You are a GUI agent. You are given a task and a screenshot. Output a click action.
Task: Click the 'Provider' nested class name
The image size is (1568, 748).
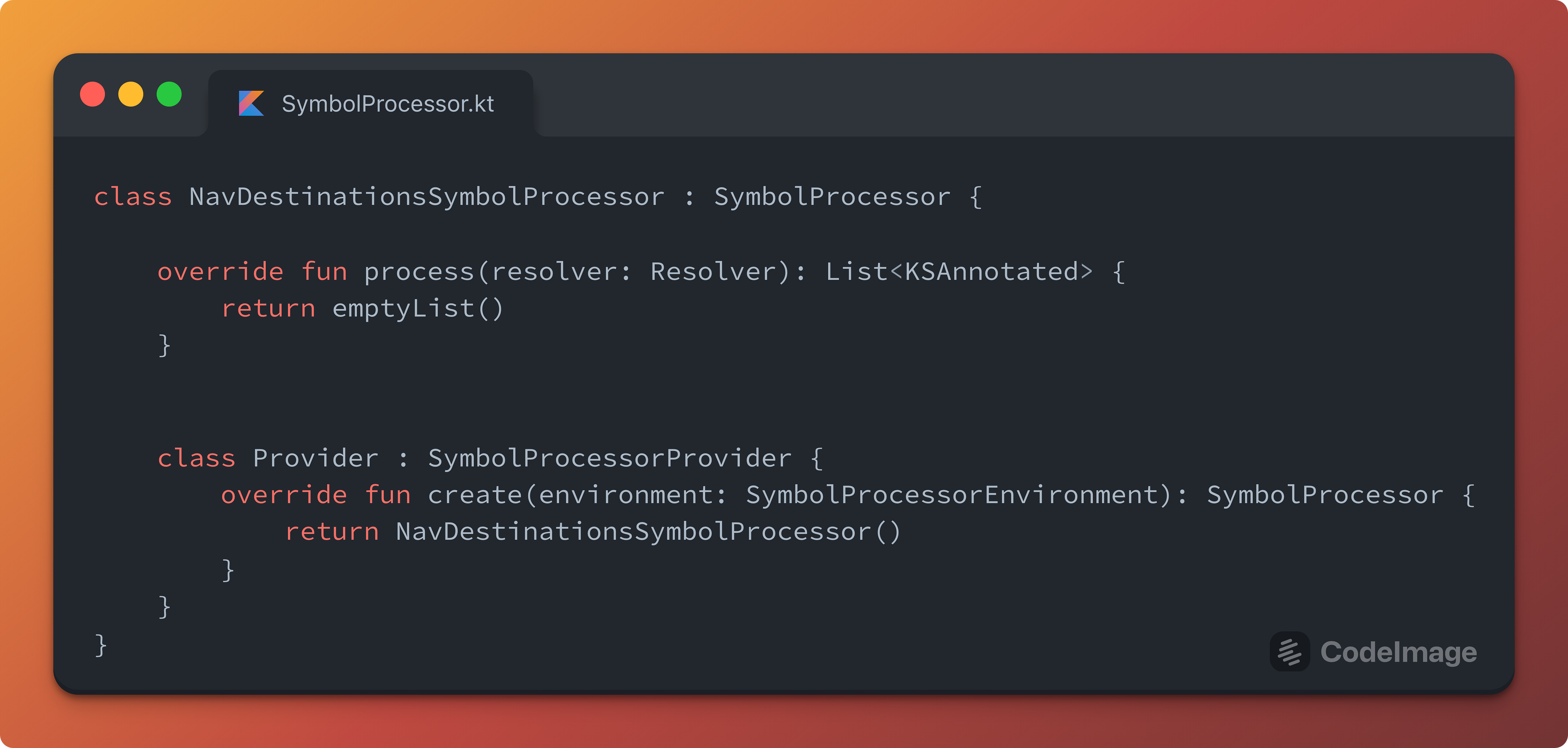coord(315,458)
